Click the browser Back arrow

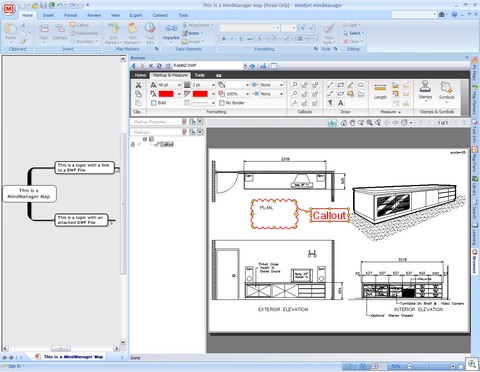134,66
